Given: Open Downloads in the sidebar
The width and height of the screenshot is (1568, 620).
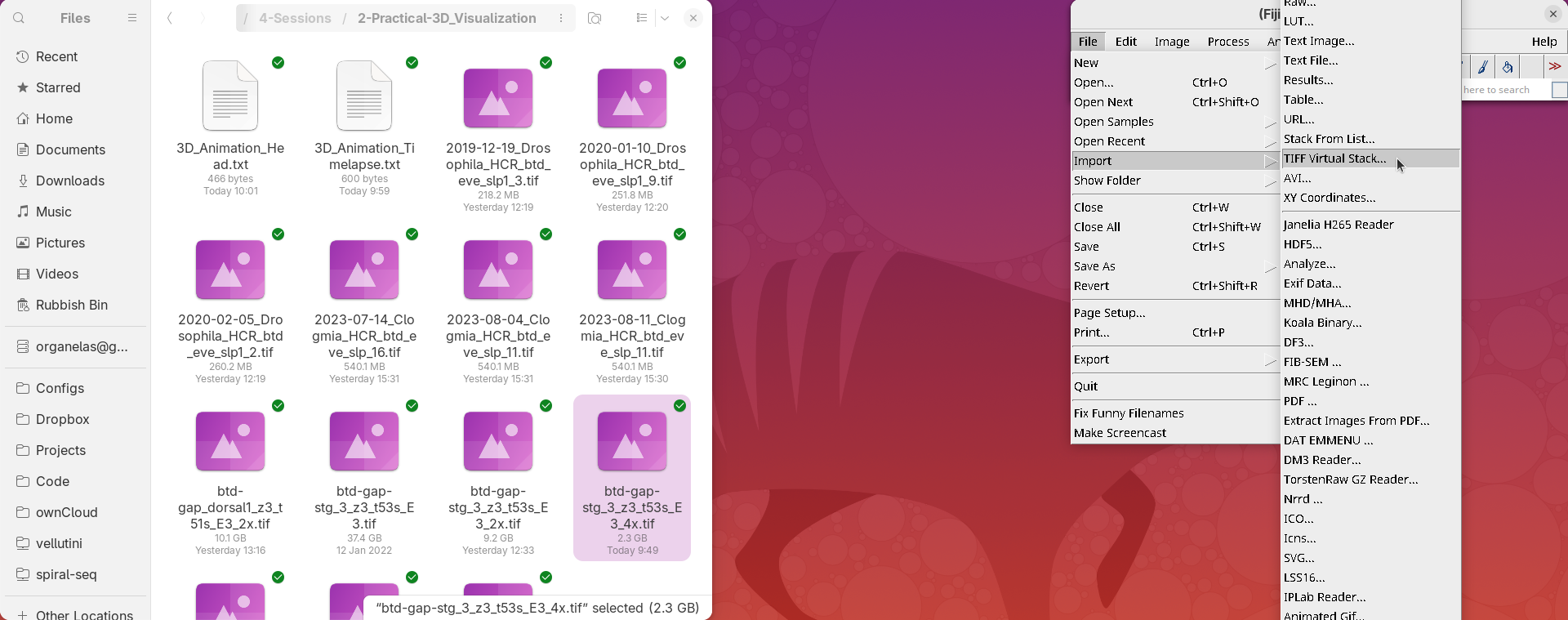Looking at the screenshot, I should [x=70, y=181].
